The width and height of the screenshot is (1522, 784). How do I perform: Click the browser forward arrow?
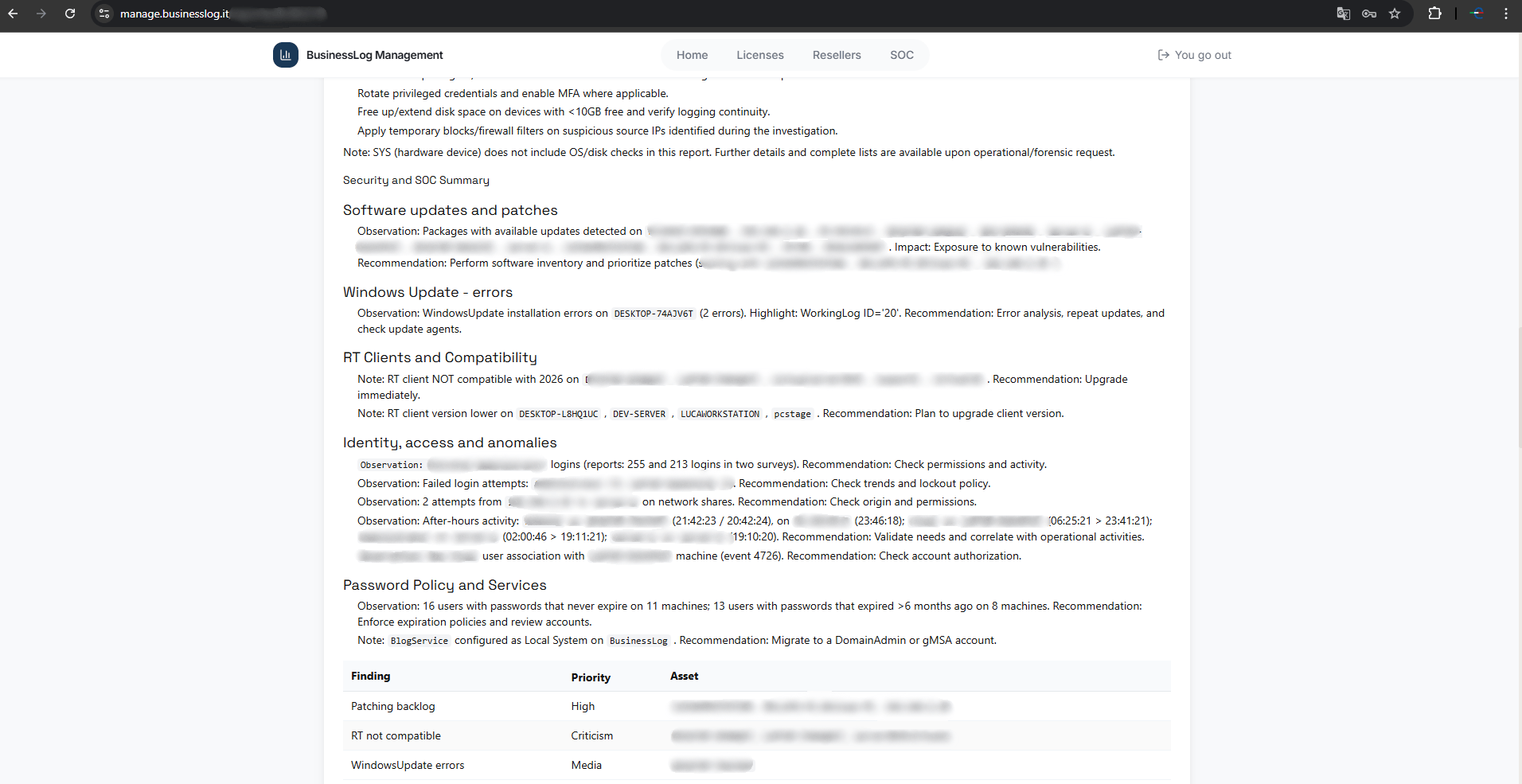pos(41,14)
